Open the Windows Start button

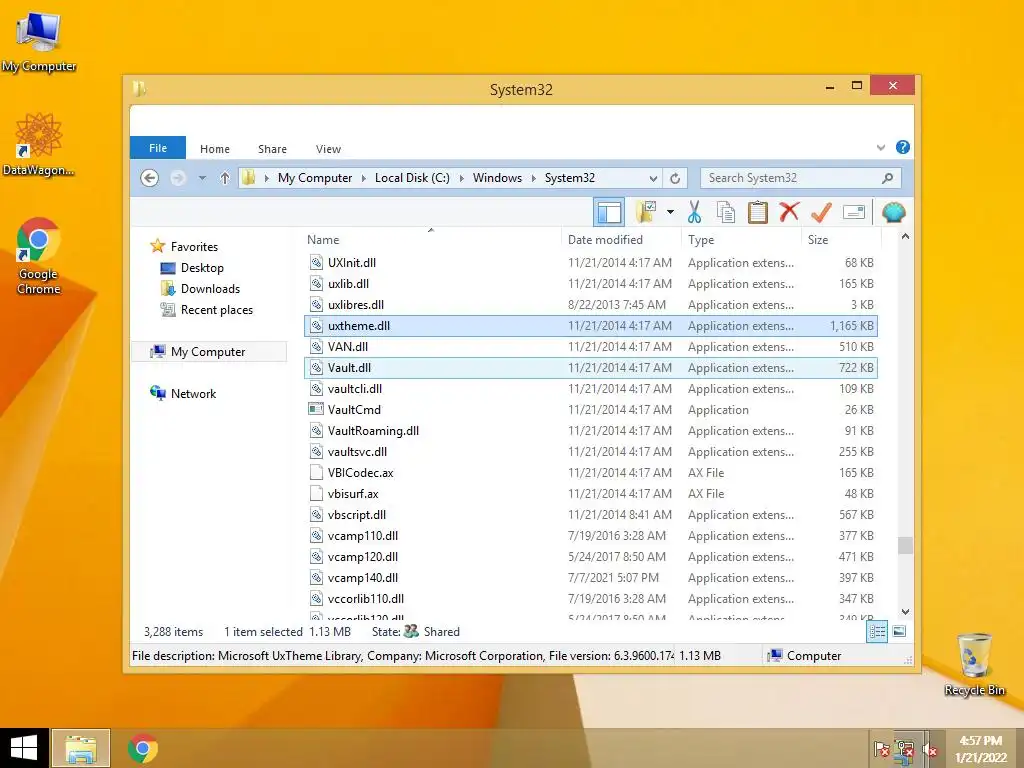tap(24, 748)
